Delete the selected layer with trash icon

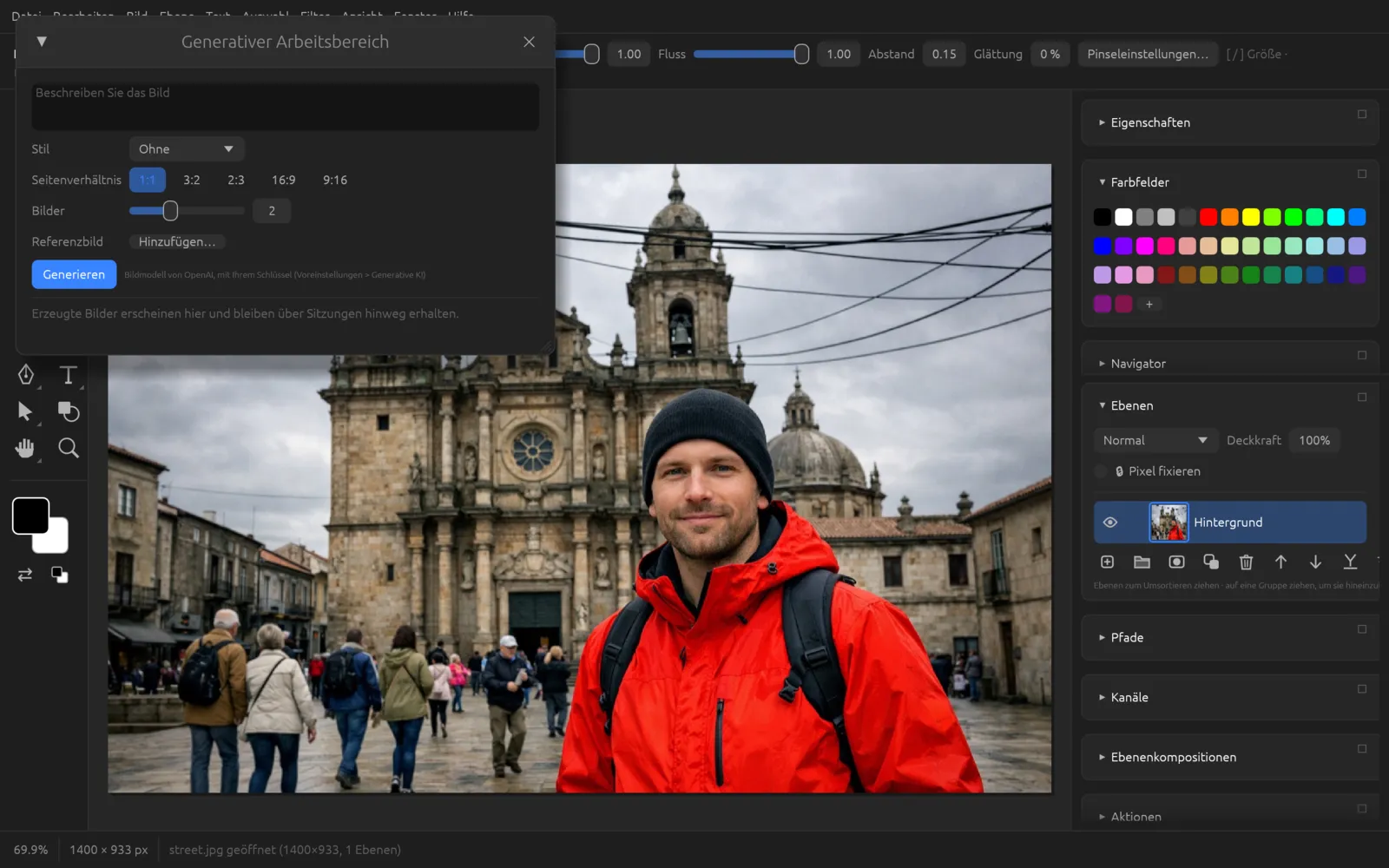1246,562
